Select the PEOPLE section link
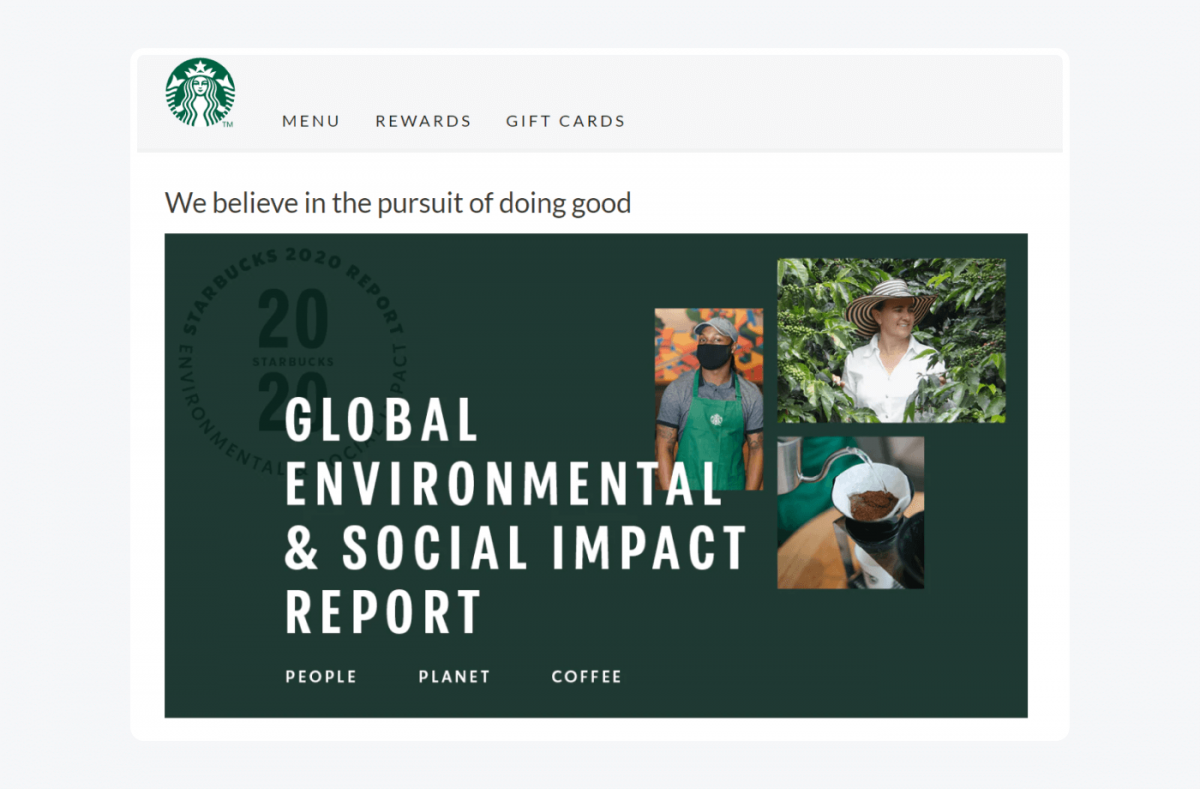1200x789 pixels. point(321,677)
